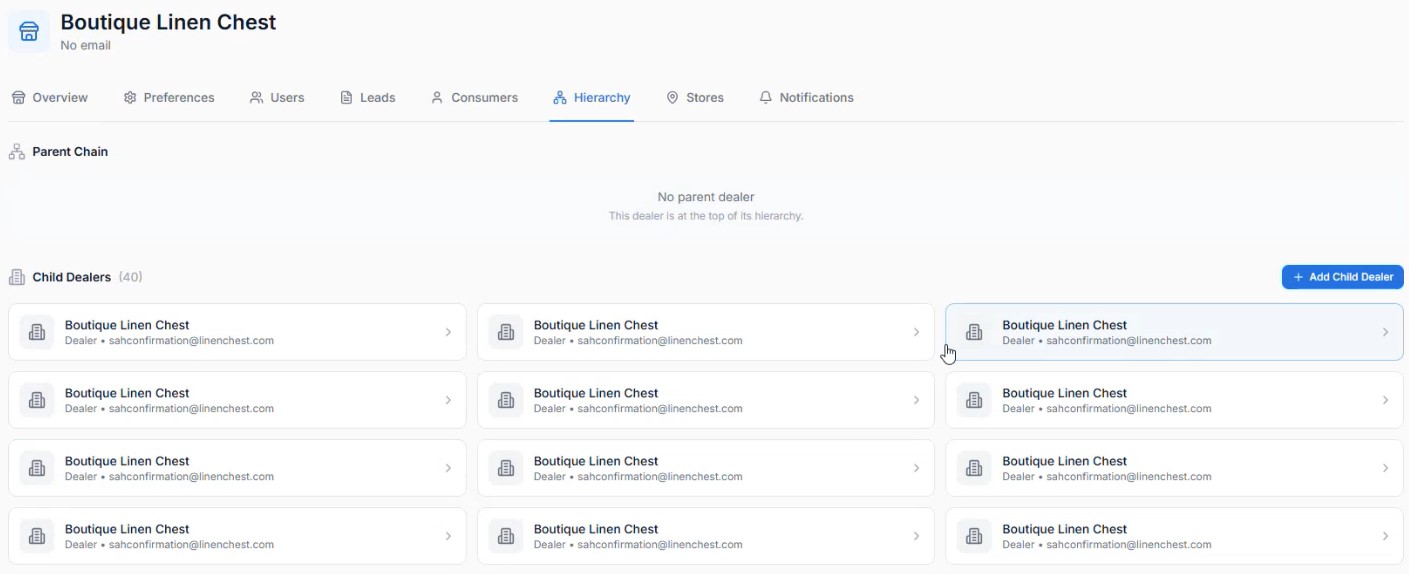Click the Parent Chain hierarchy icon
This screenshot has height=574, width=1409.
click(x=17, y=152)
